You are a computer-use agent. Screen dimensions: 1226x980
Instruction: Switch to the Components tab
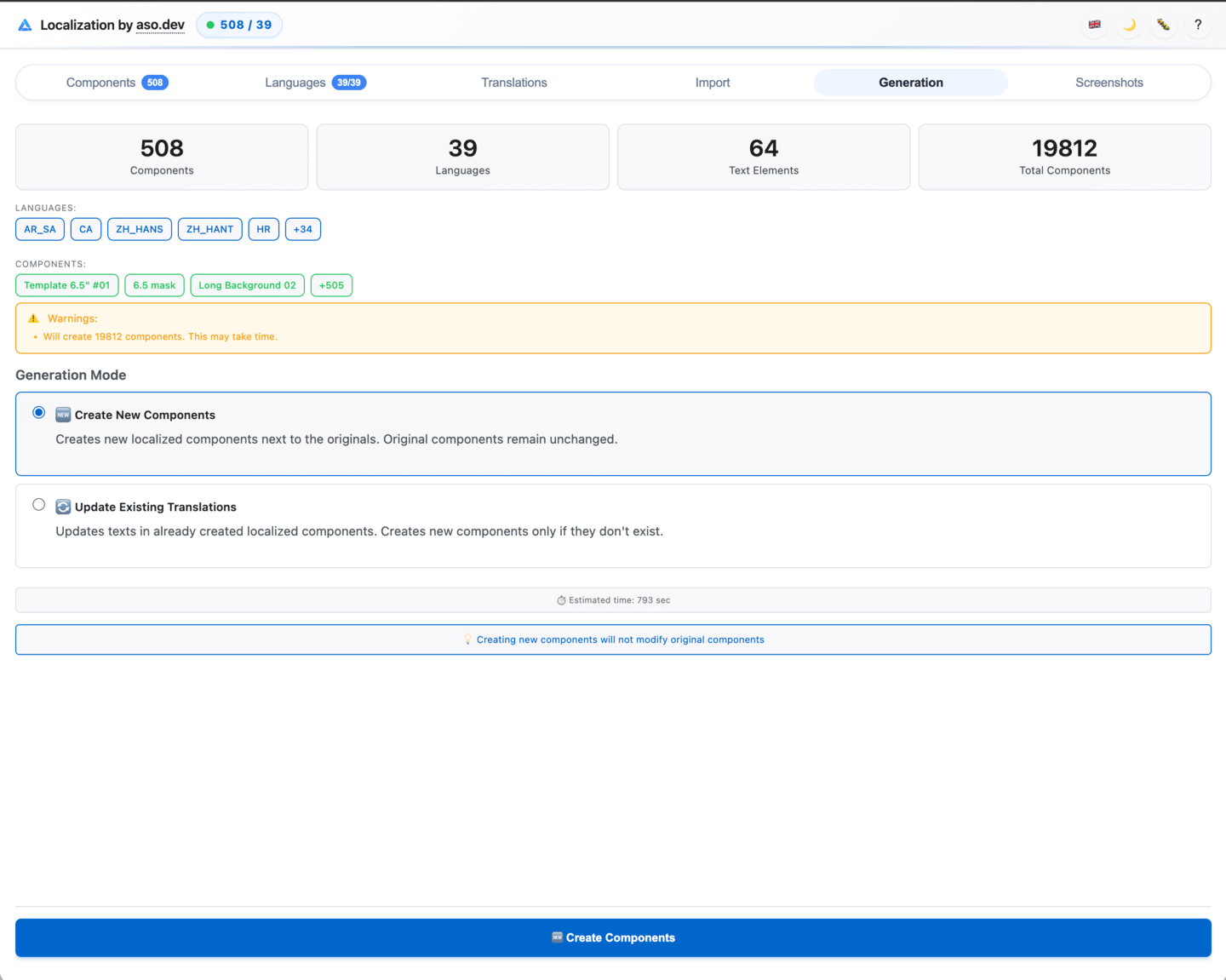[x=117, y=83]
